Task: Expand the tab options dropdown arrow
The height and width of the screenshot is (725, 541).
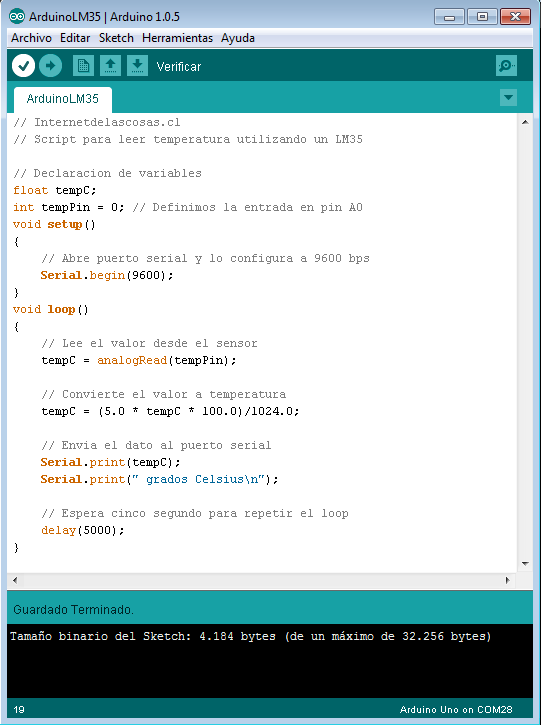Action: (x=508, y=98)
